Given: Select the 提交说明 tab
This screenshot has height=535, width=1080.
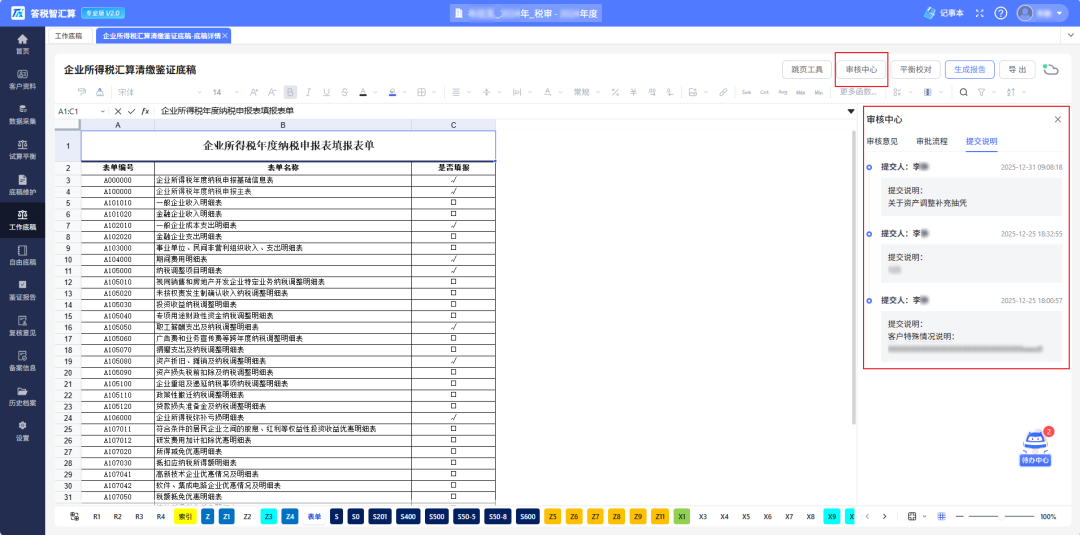Looking at the screenshot, I should click(982, 141).
